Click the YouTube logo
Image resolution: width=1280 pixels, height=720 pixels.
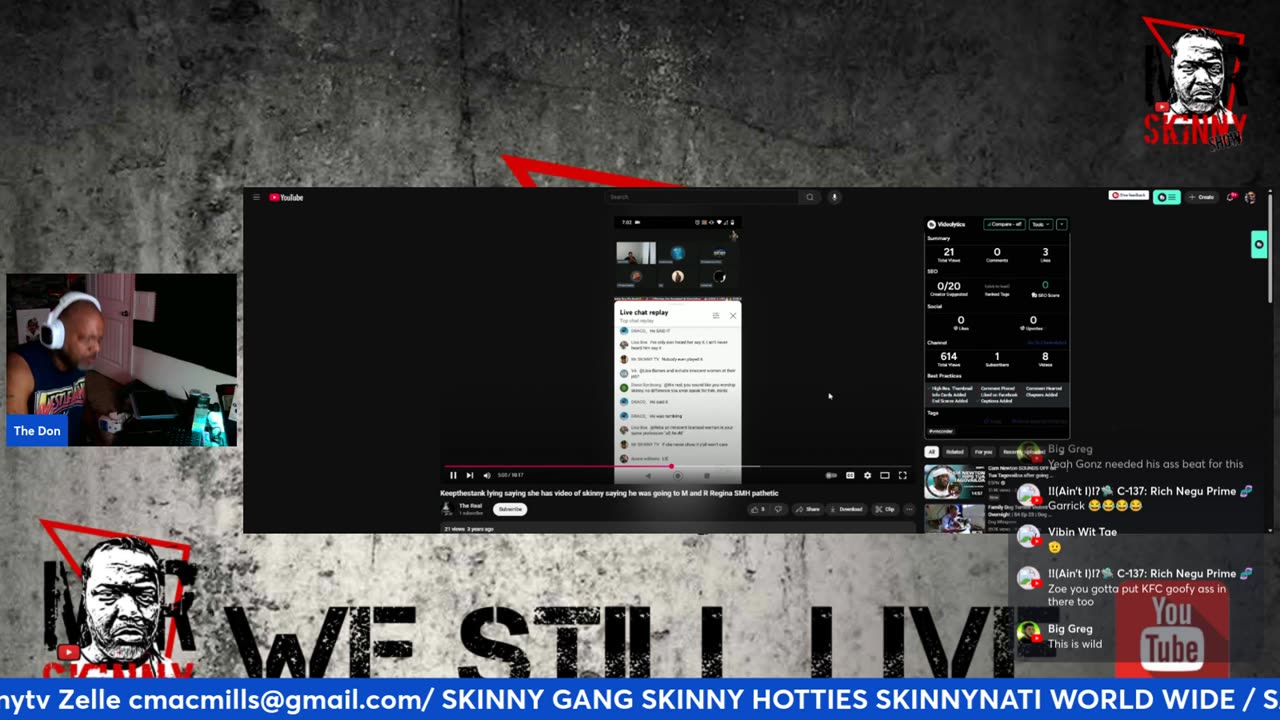tap(286, 197)
